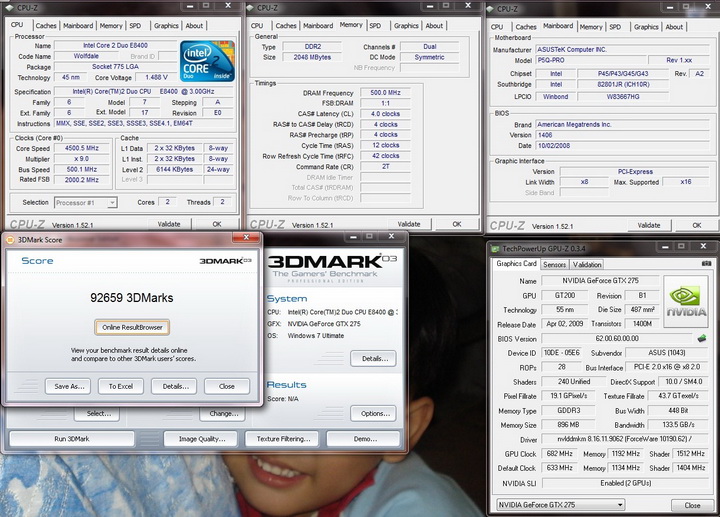
Task: Open Results Options in 3DMark03
Action: [x=373, y=413]
